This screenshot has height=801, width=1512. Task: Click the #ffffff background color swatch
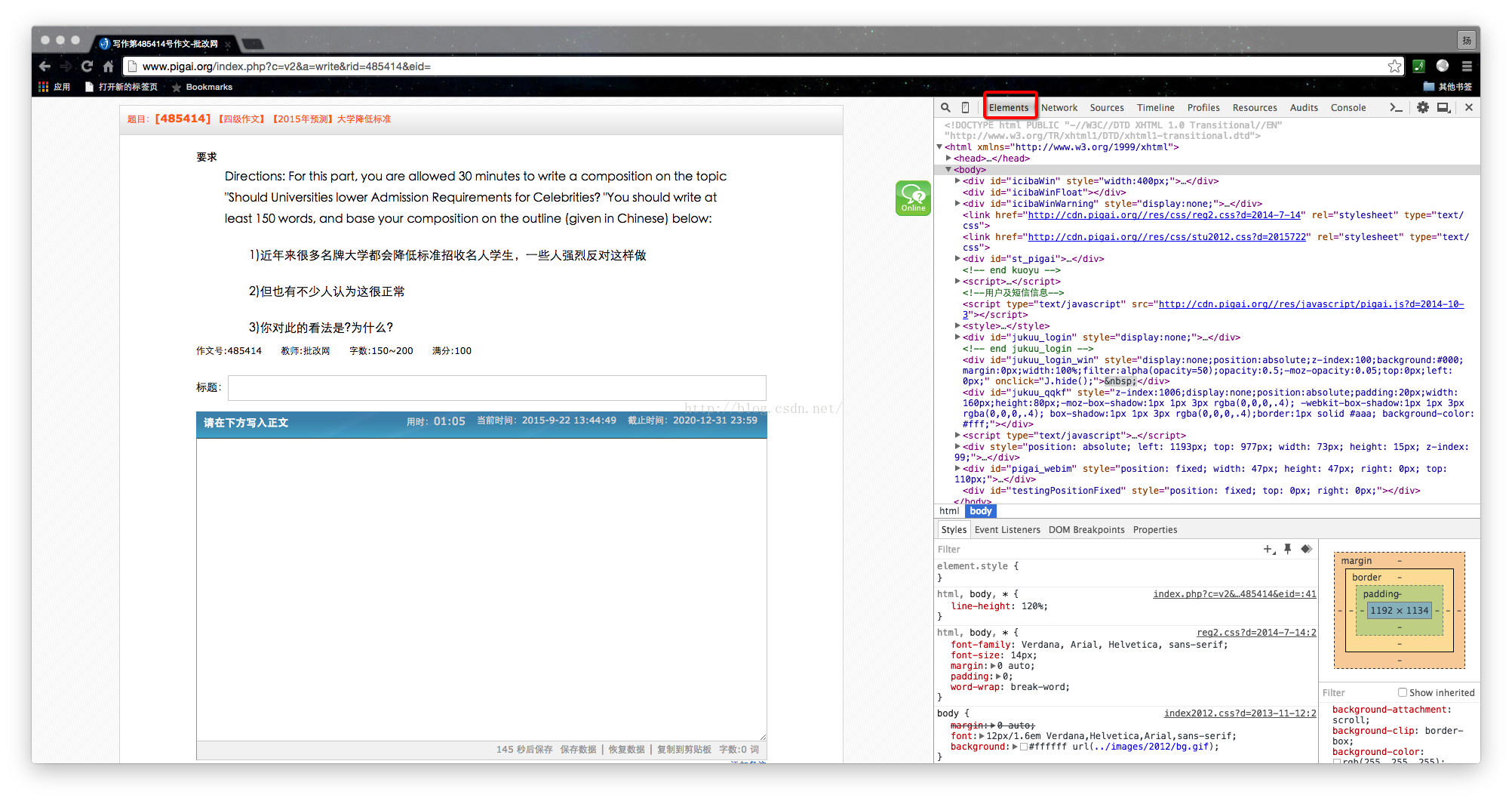(x=1024, y=747)
